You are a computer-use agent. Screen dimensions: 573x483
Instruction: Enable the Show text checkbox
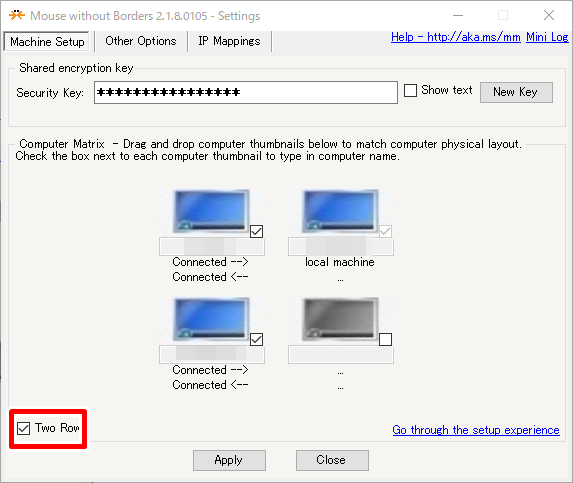pos(410,90)
